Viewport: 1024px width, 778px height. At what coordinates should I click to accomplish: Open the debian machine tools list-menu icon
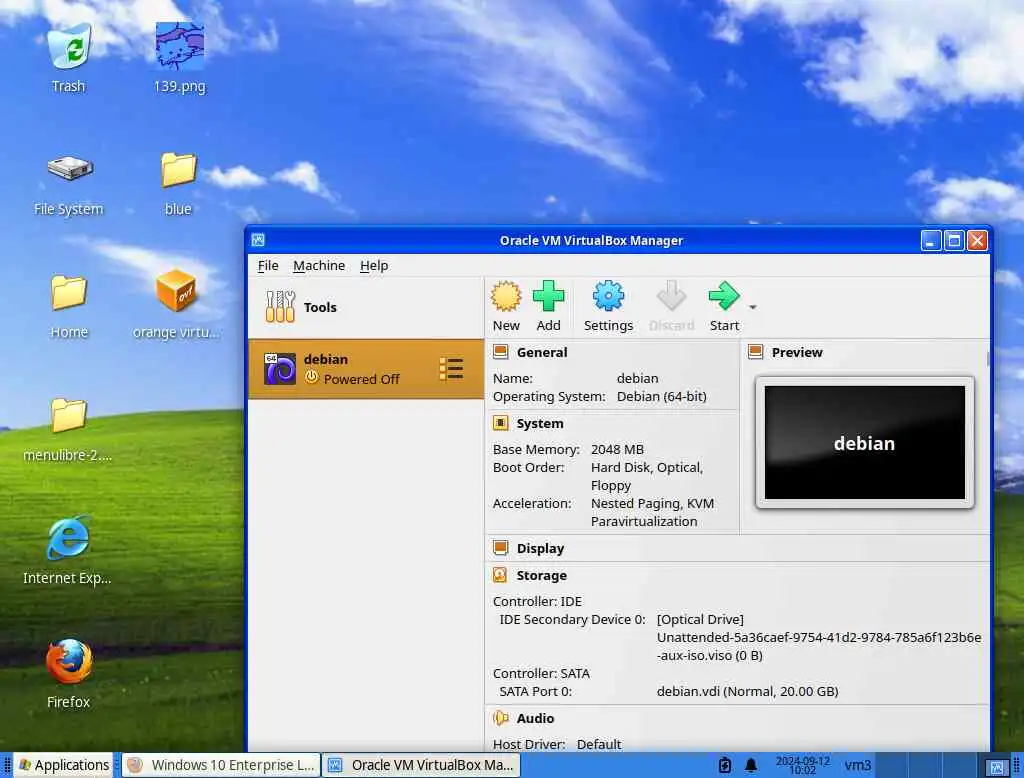pos(451,369)
